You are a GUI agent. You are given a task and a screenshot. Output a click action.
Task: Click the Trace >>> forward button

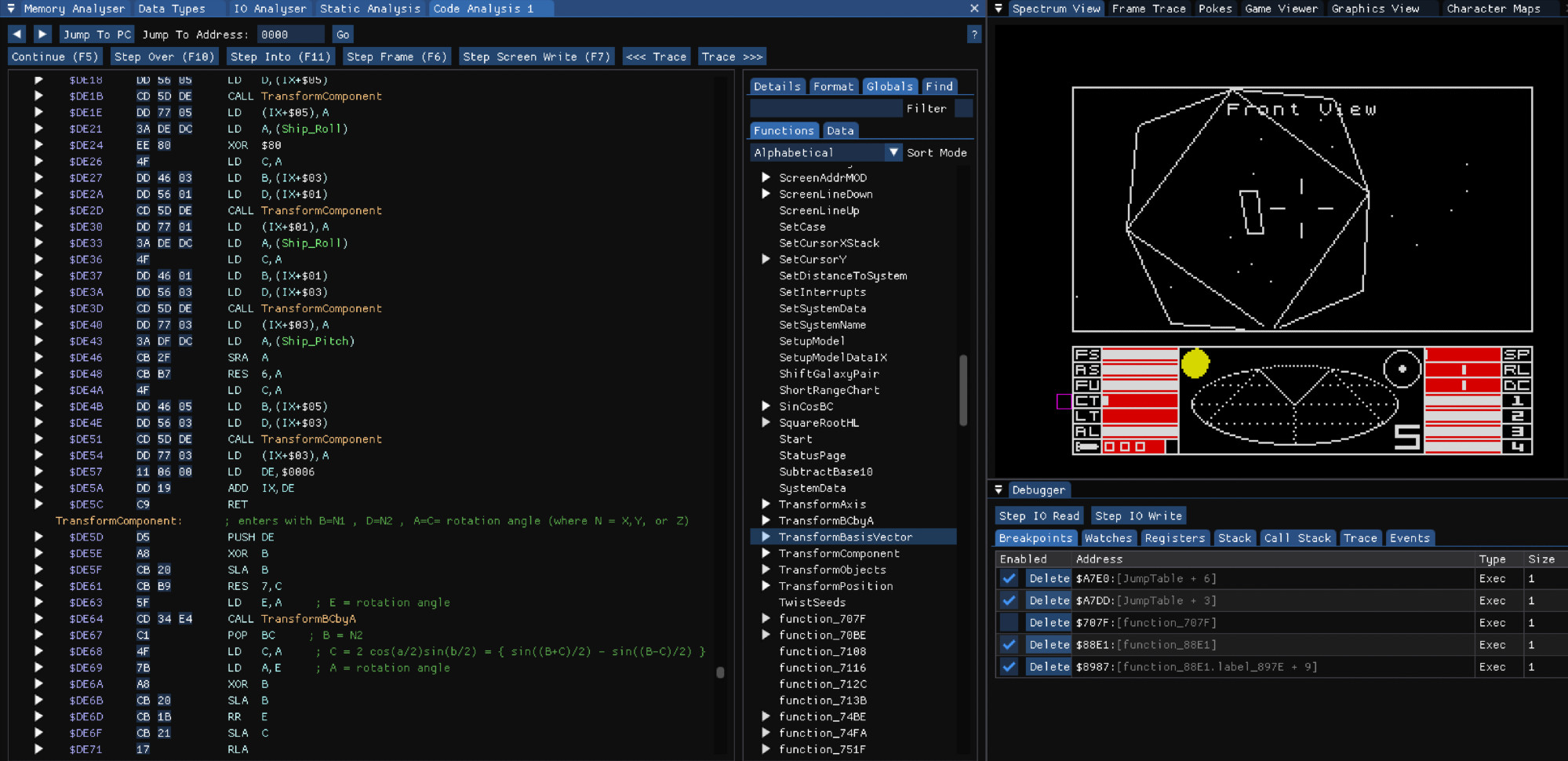[732, 56]
